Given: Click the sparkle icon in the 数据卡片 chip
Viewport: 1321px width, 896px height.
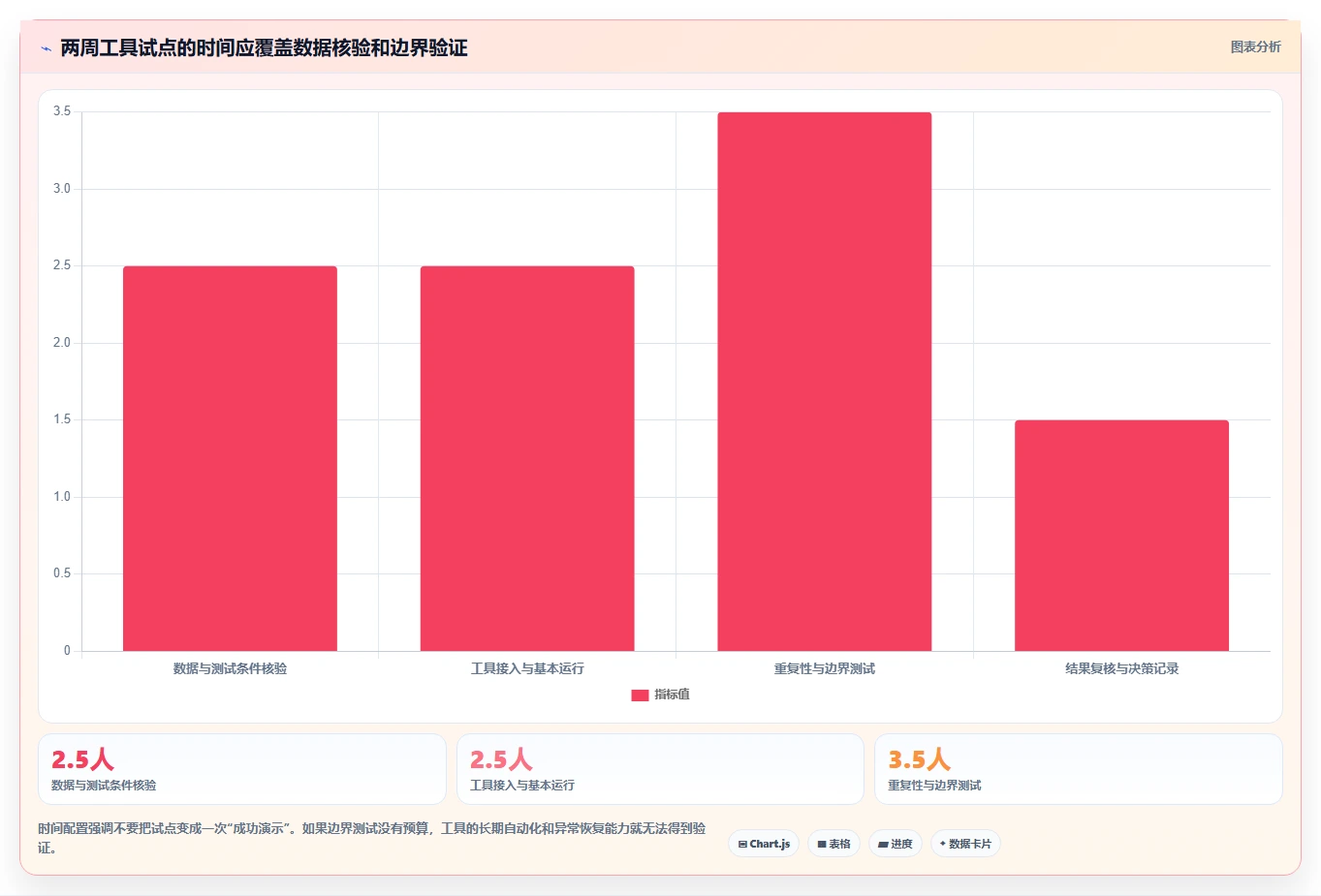Looking at the screenshot, I should point(942,844).
